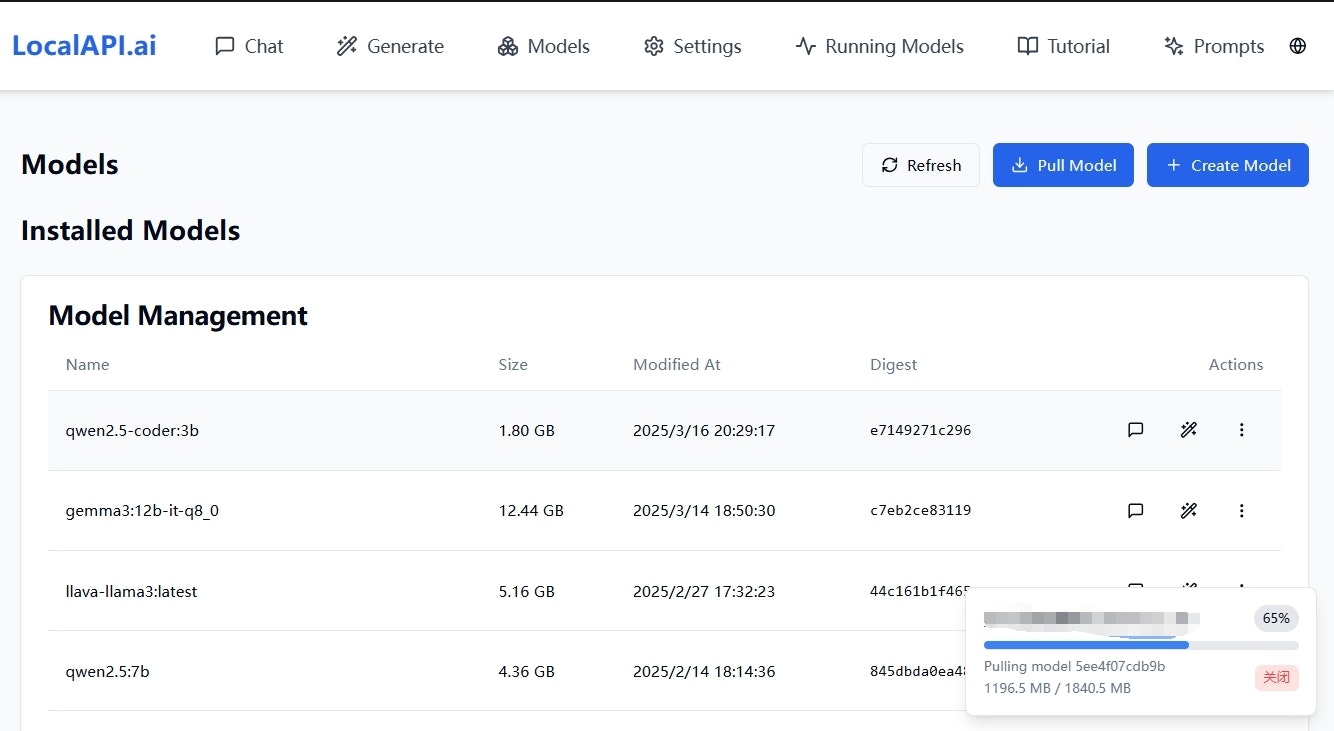Click the Name column header
This screenshot has width=1334, height=731.
point(88,364)
